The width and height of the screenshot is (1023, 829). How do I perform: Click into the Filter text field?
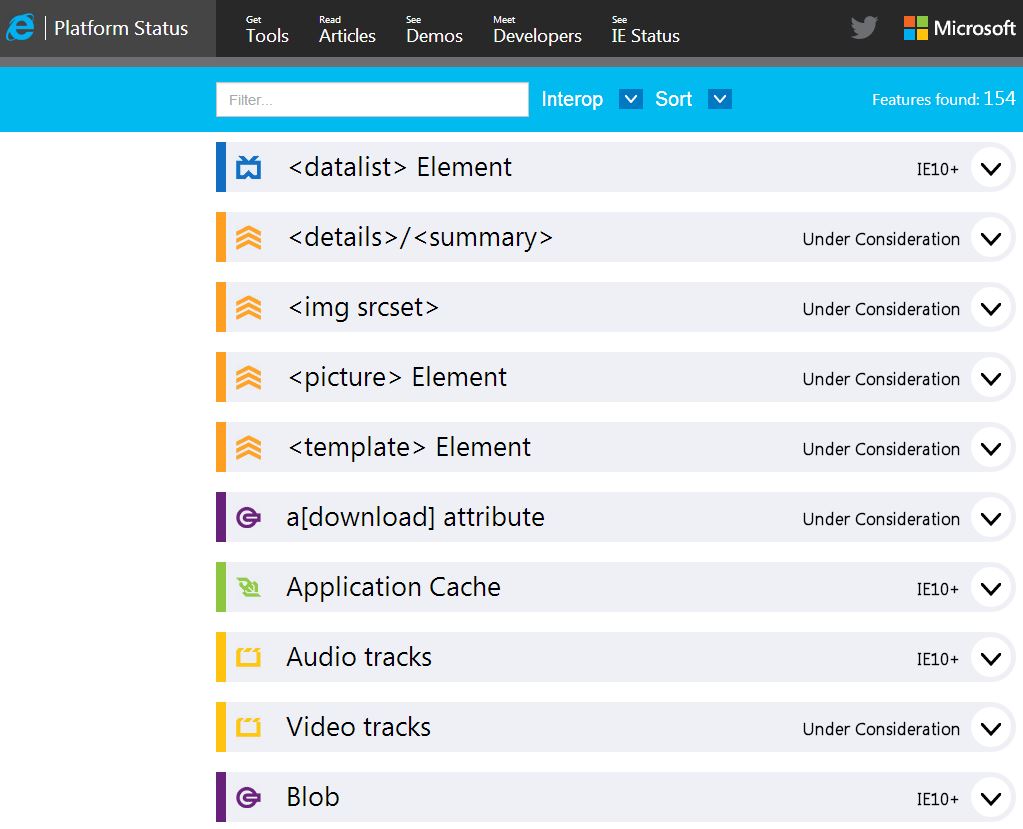[372, 100]
